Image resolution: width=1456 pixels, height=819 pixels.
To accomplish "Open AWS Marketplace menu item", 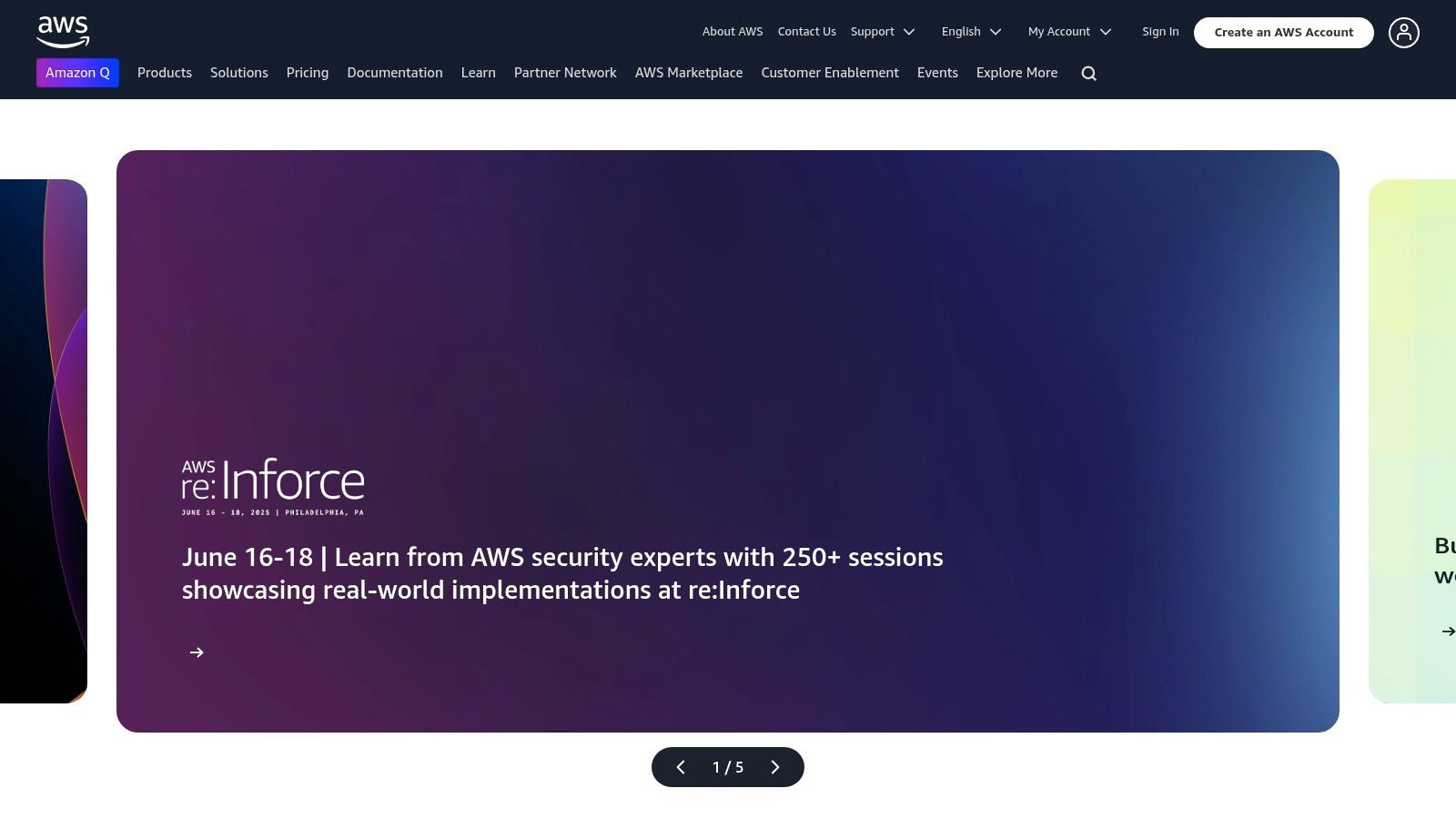I will (689, 73).
